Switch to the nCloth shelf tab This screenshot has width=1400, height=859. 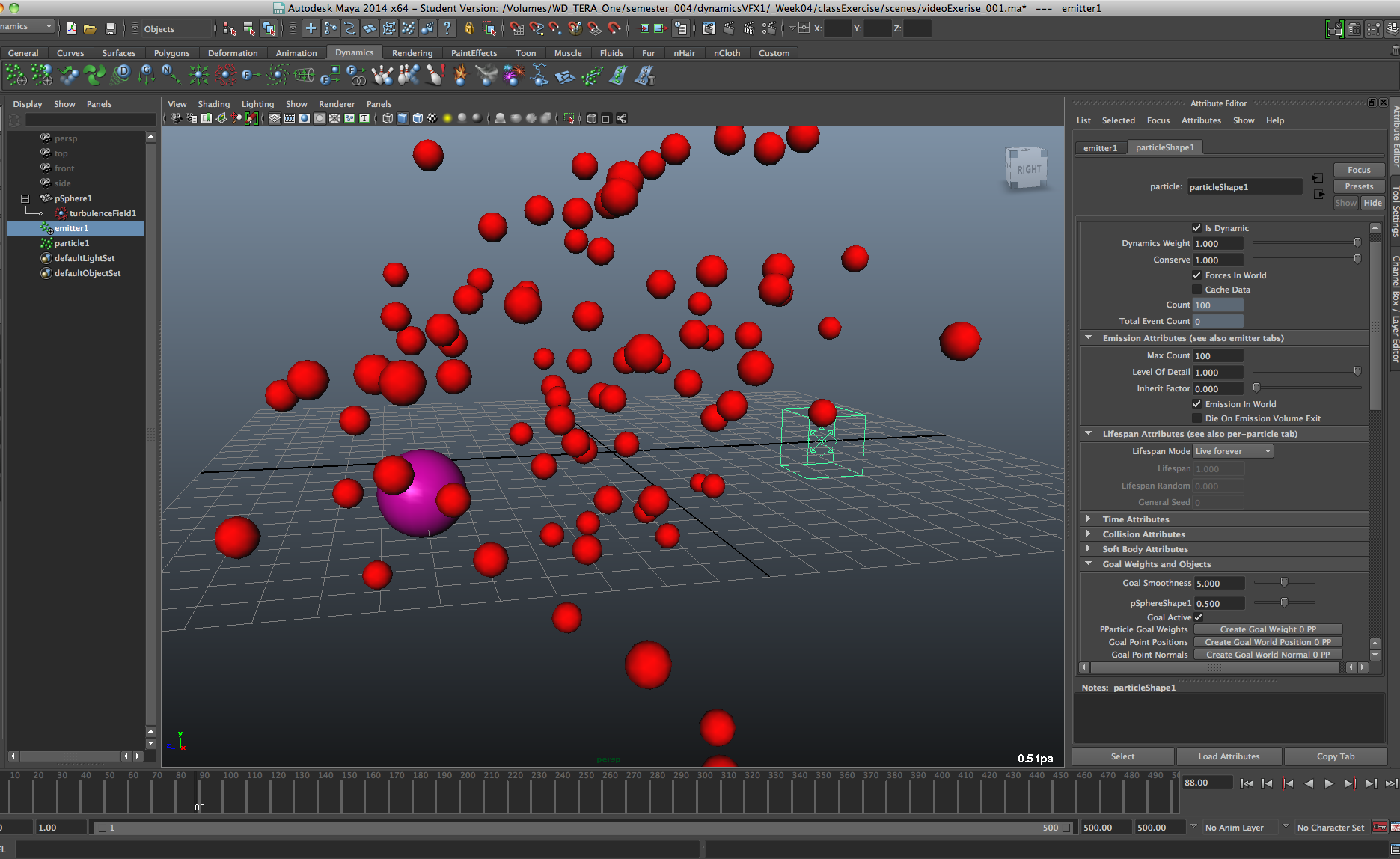pos(726,53)
